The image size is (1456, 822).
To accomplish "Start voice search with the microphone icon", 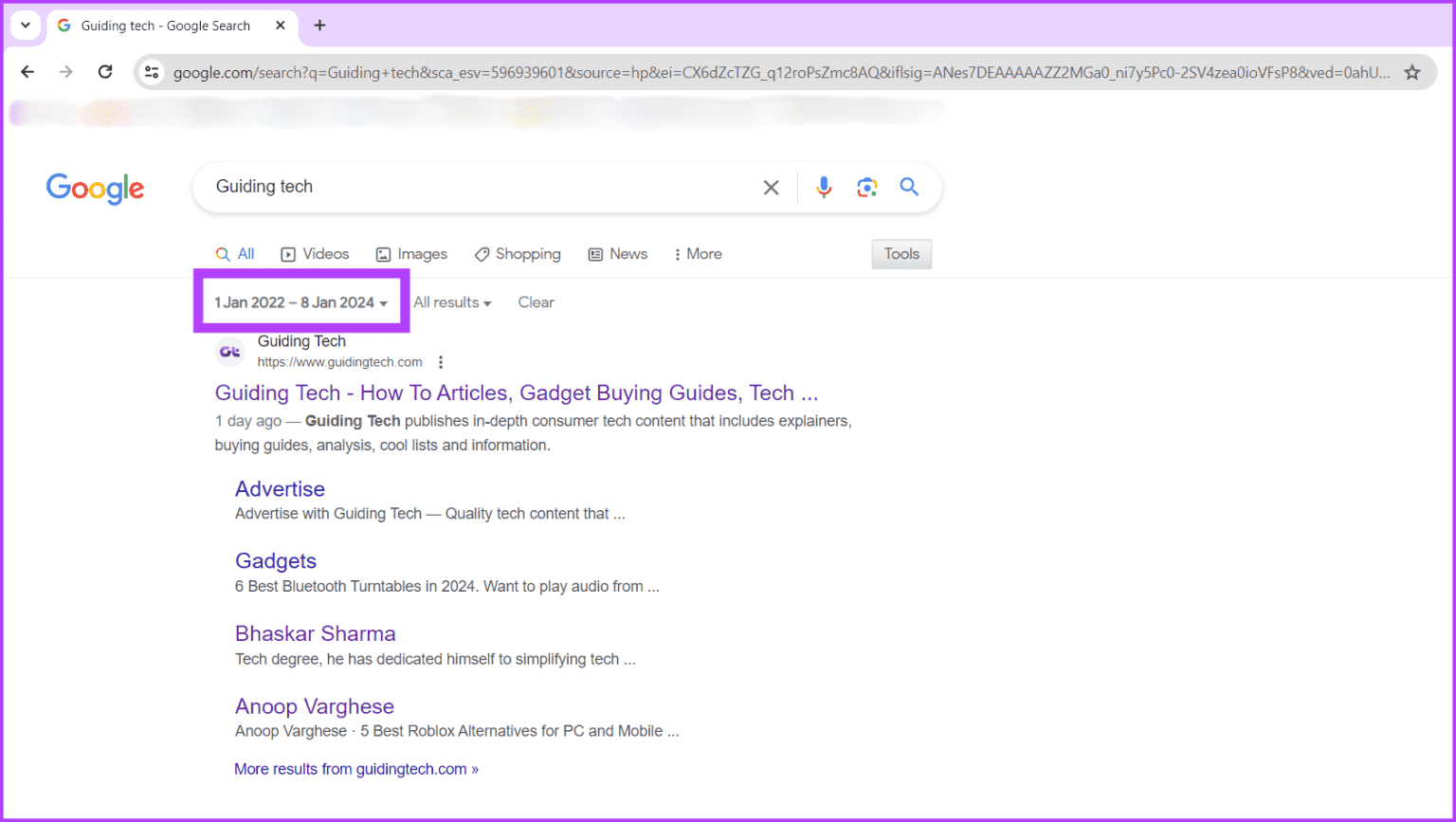I will [824, 188].
